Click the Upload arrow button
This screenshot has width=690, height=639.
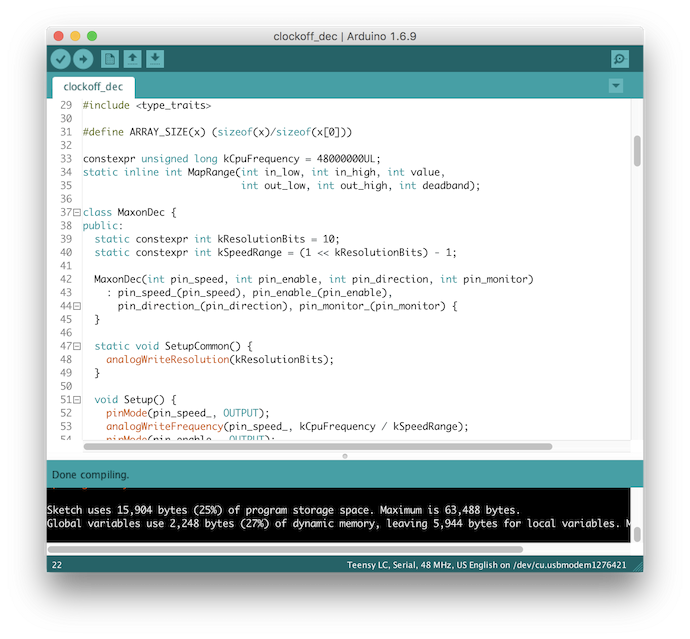coord(83,59)
